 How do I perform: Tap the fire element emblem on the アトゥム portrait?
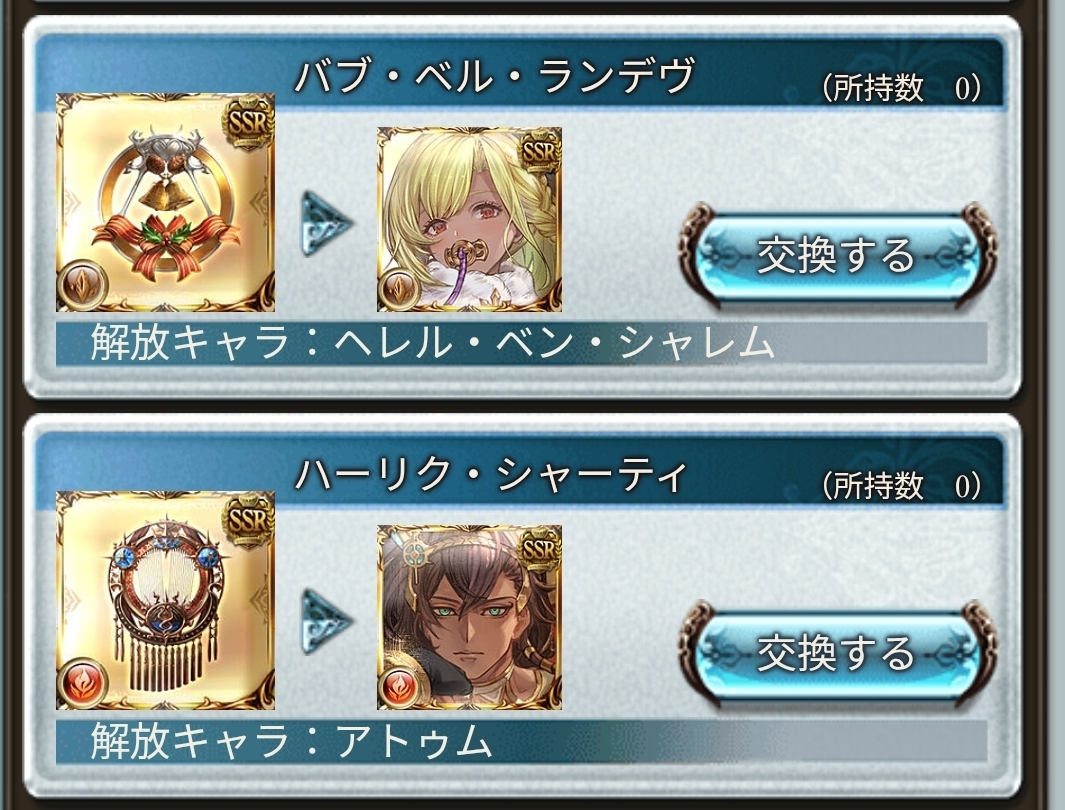pos(400,688)
